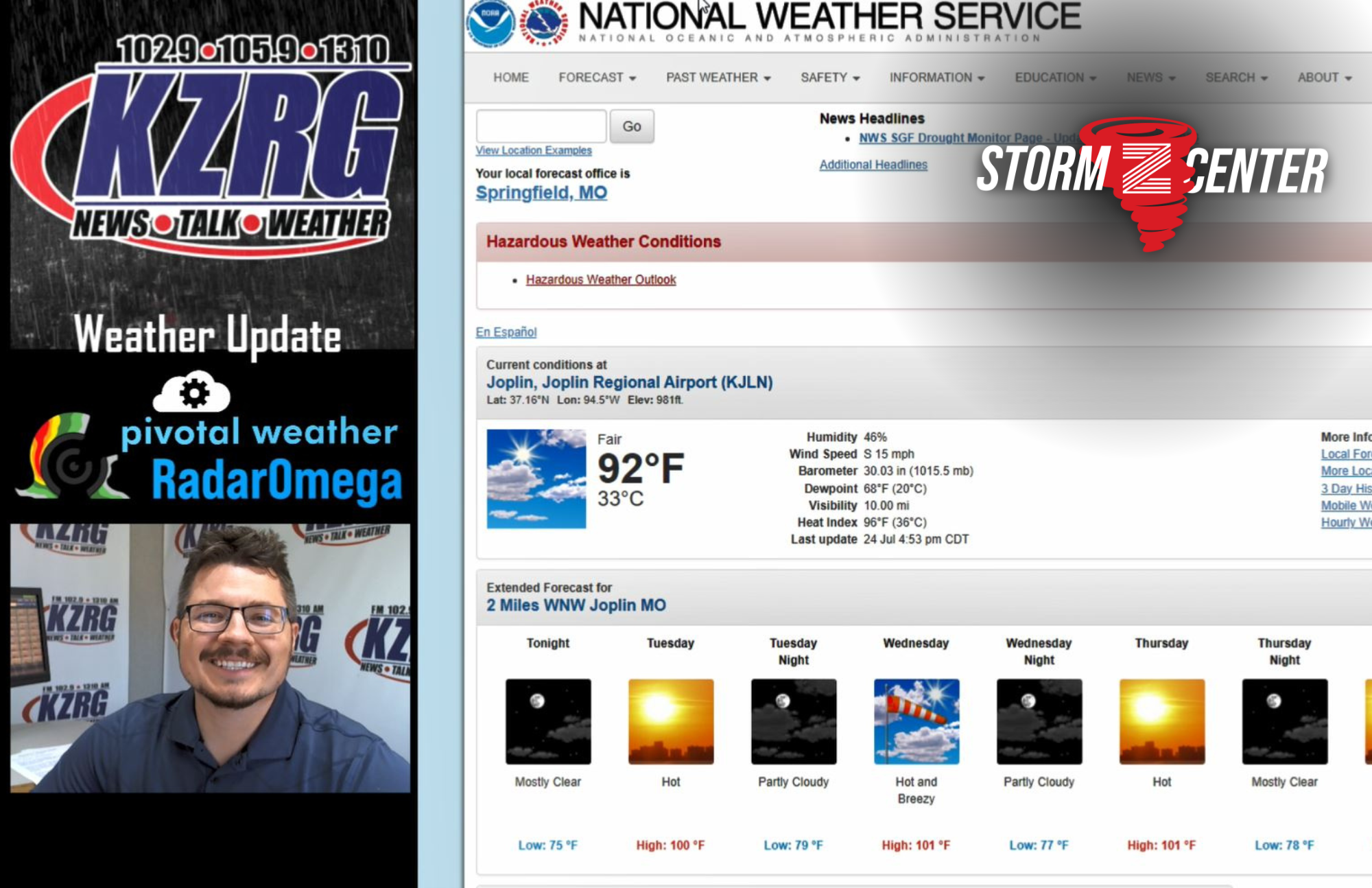Click Thursday's hot sun forecast icon
Screen dimensions: 1372x888
point(1162,721)
